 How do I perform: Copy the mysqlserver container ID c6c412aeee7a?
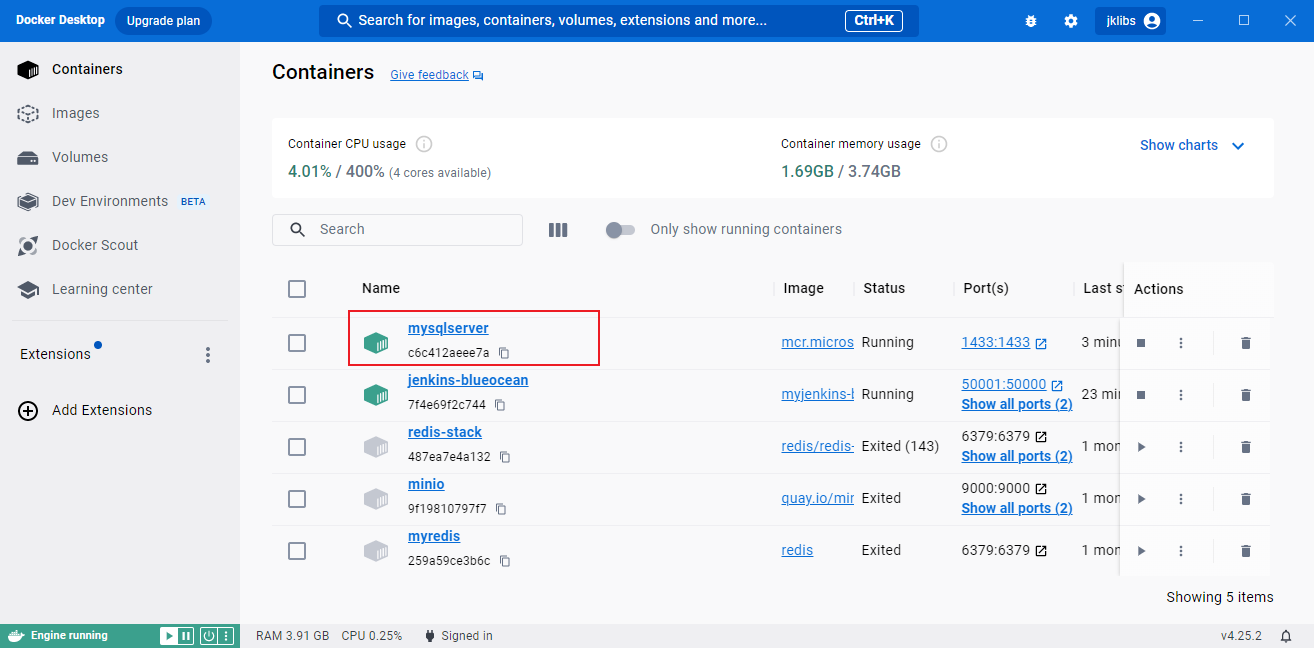click(x=504, y=353)
